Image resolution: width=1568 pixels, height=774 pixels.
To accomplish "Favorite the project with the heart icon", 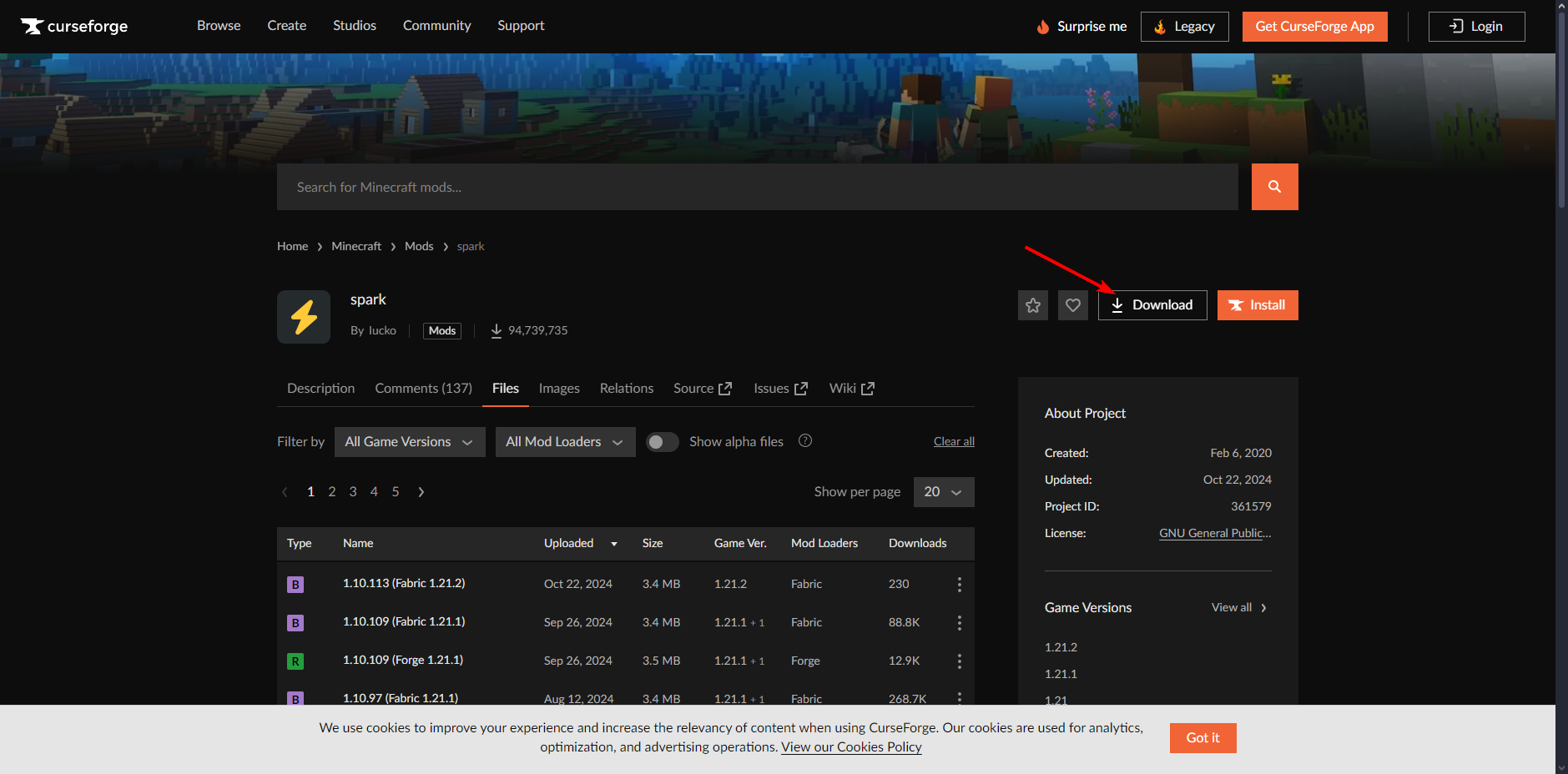I will (x=1072, y=305).
